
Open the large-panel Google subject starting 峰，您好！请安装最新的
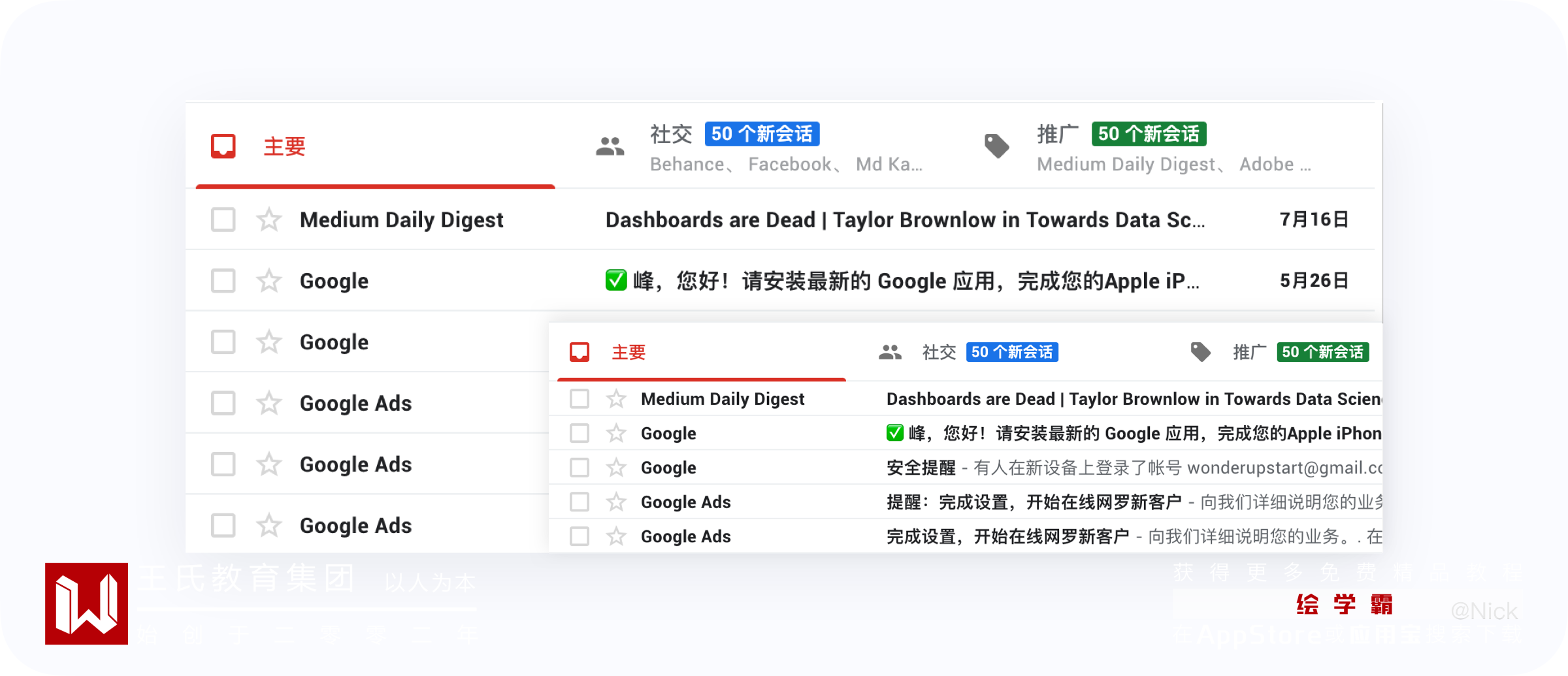[902, 281]
